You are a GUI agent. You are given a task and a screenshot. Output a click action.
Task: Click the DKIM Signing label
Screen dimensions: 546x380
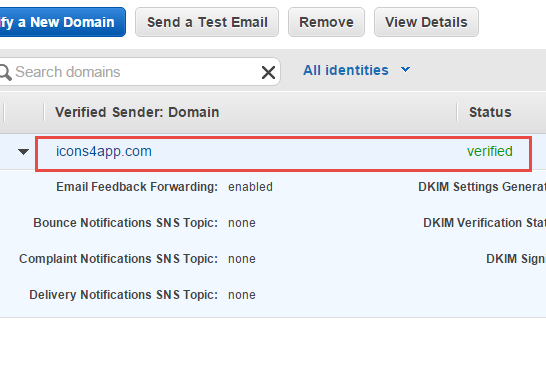tap(516, 259)
